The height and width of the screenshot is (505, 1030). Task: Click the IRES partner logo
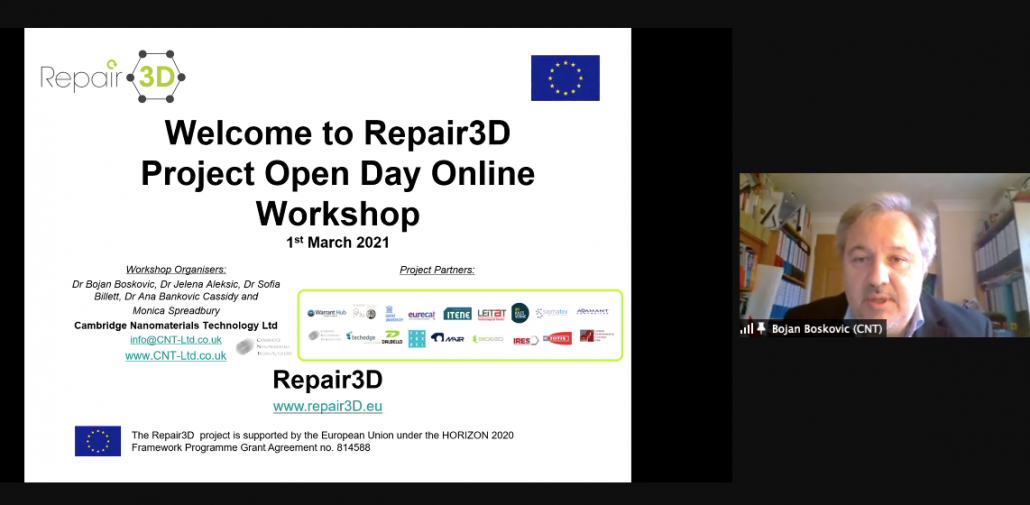pos(526,340)
